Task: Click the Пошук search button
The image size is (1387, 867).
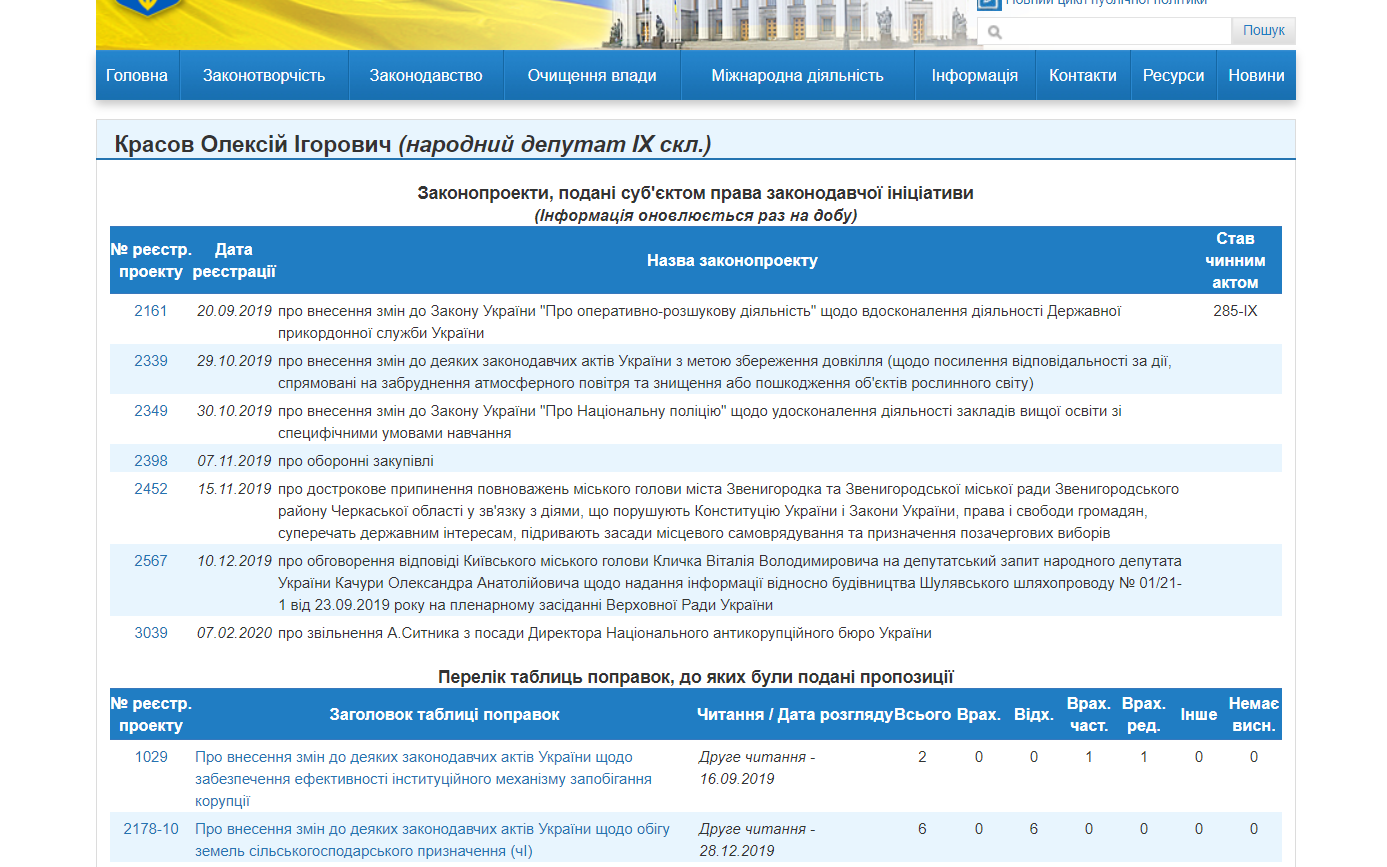Action: pyautogui.click(x=1263, y=31)
